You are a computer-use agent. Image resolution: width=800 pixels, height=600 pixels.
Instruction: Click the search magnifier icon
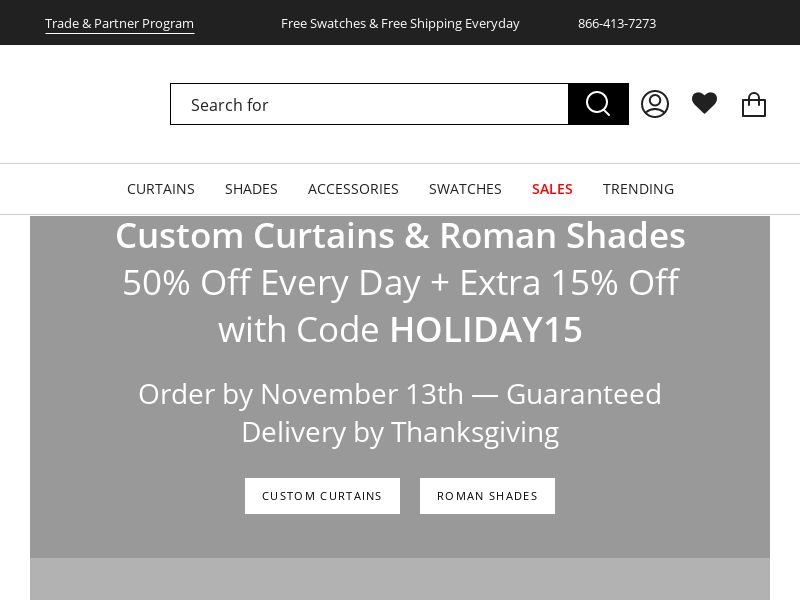(x=598, y=104)
